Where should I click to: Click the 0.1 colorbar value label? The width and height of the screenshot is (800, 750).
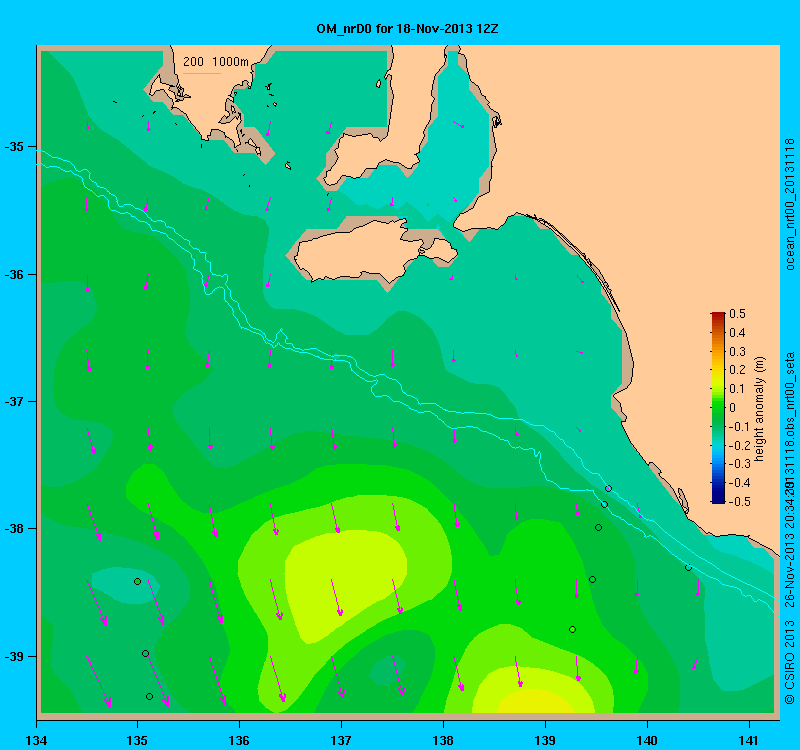coord(737,389)
